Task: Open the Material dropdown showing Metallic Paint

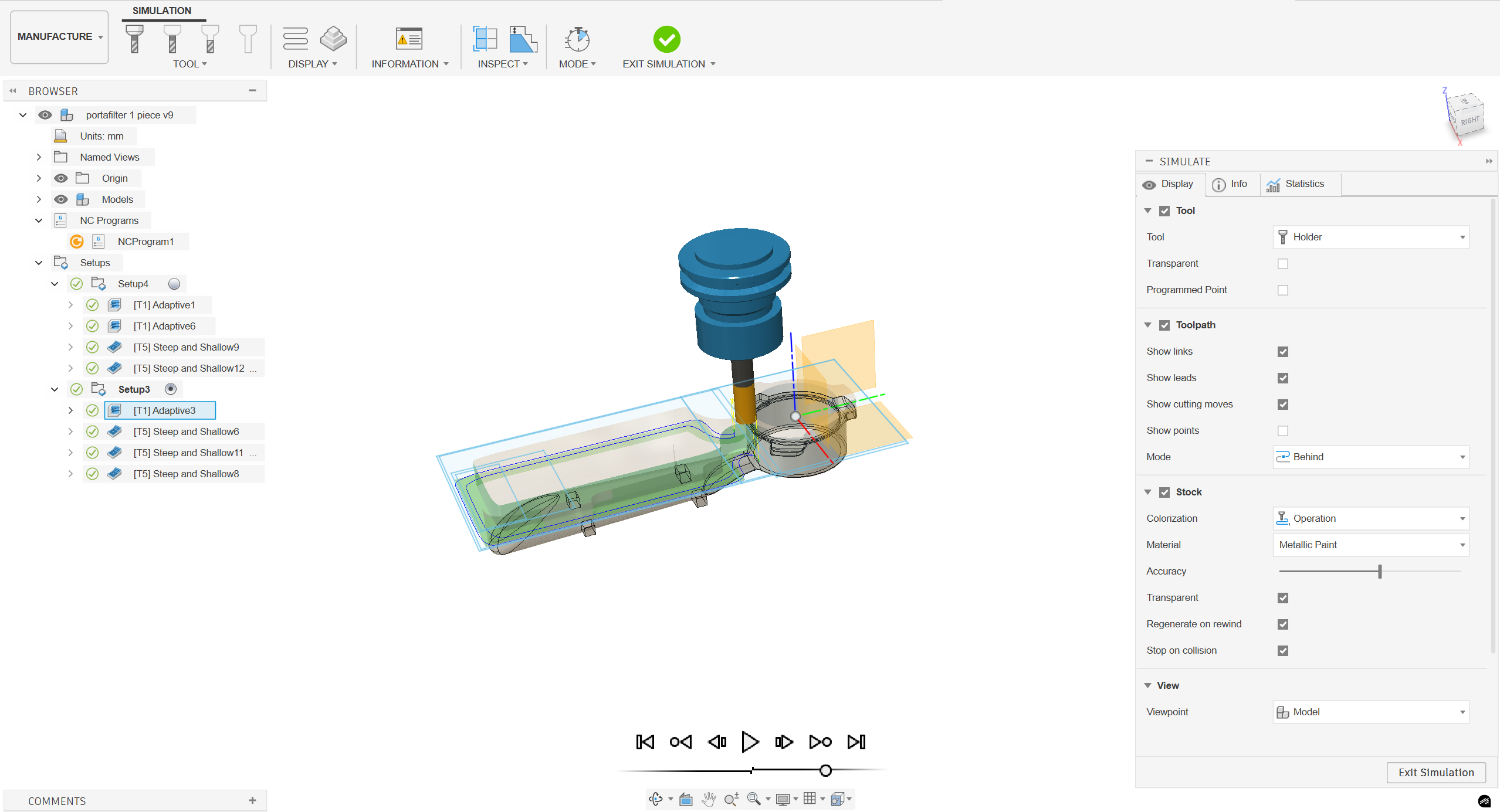Action: [1370, 545]
